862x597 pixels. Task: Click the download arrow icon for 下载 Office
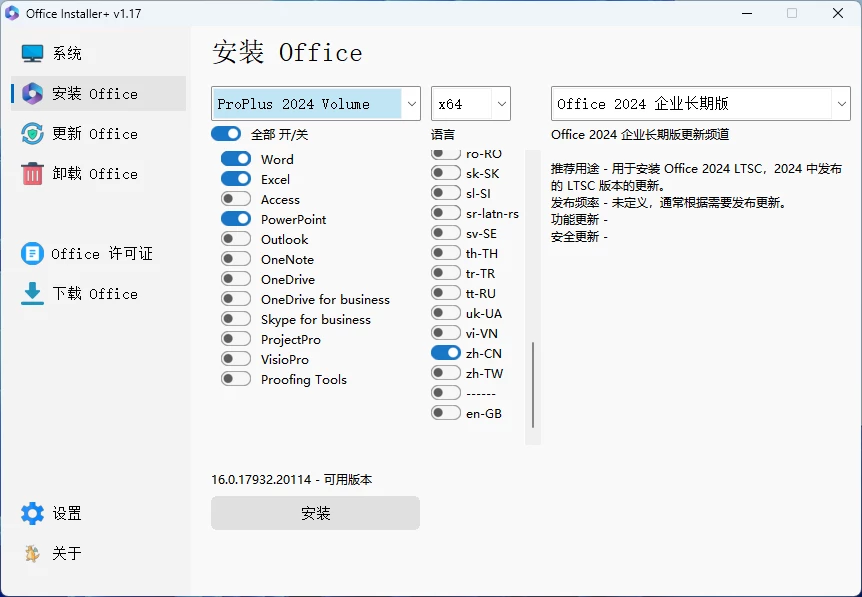click(x=33, y=294)
